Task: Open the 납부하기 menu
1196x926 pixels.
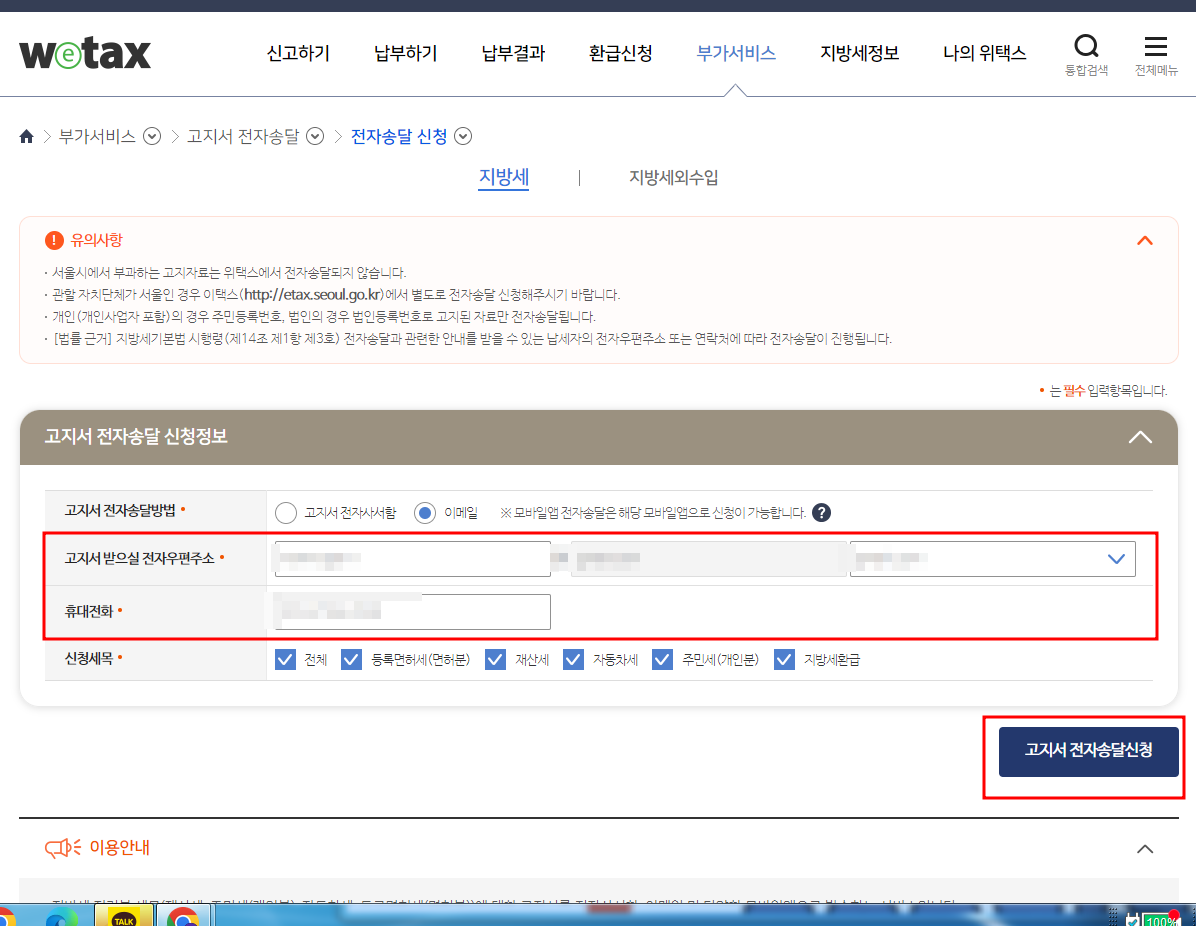Action: [404, 54]
